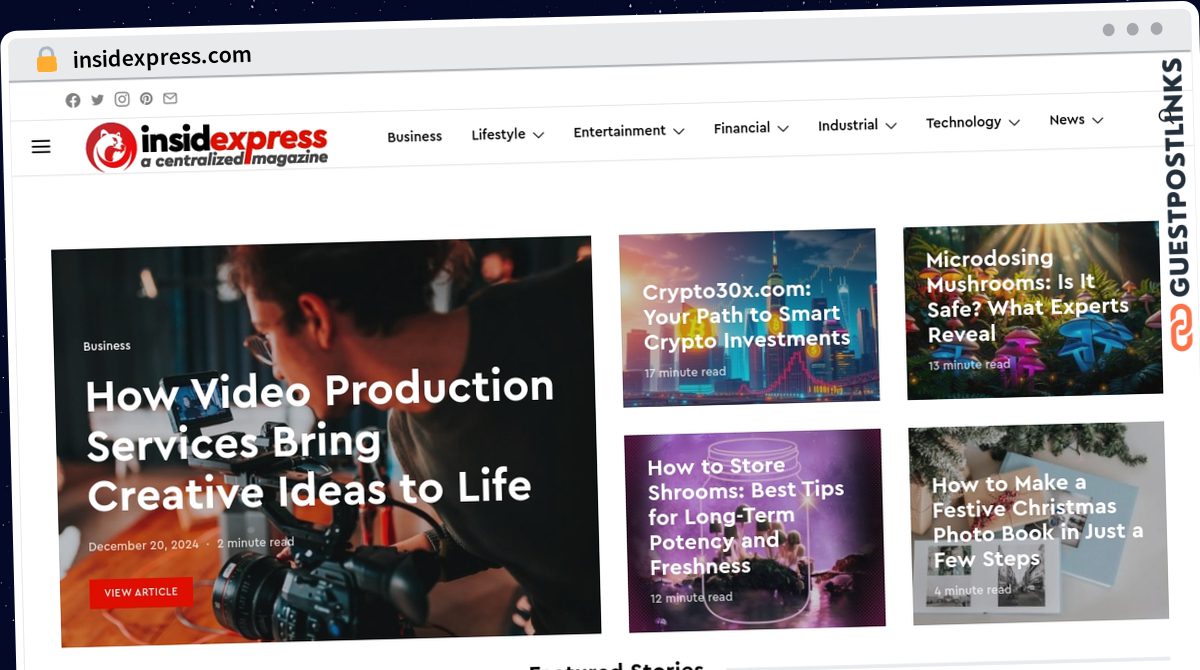The height and width of the screenshot is (670, 1200).
Task: Open the Festive Christmas Photo Book article
Action: tap(1038, 522)
